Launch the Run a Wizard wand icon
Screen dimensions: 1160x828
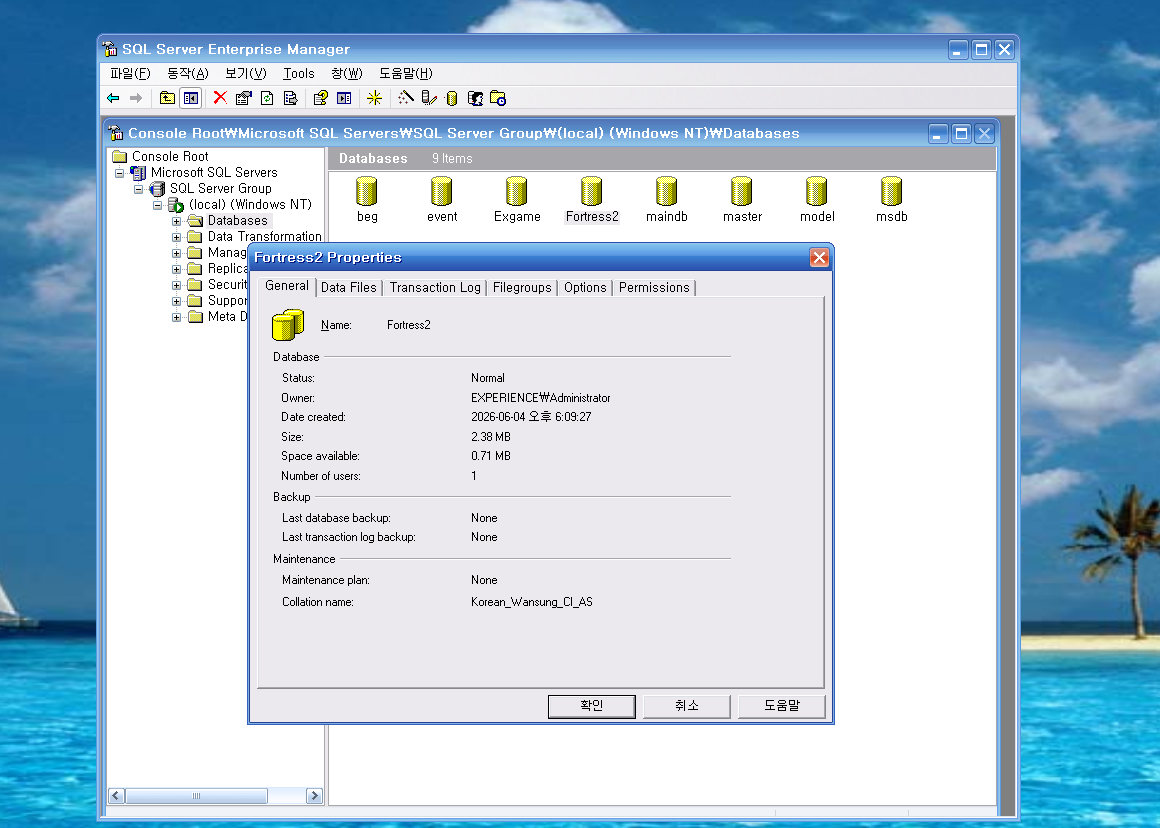[x=405, y=98]
